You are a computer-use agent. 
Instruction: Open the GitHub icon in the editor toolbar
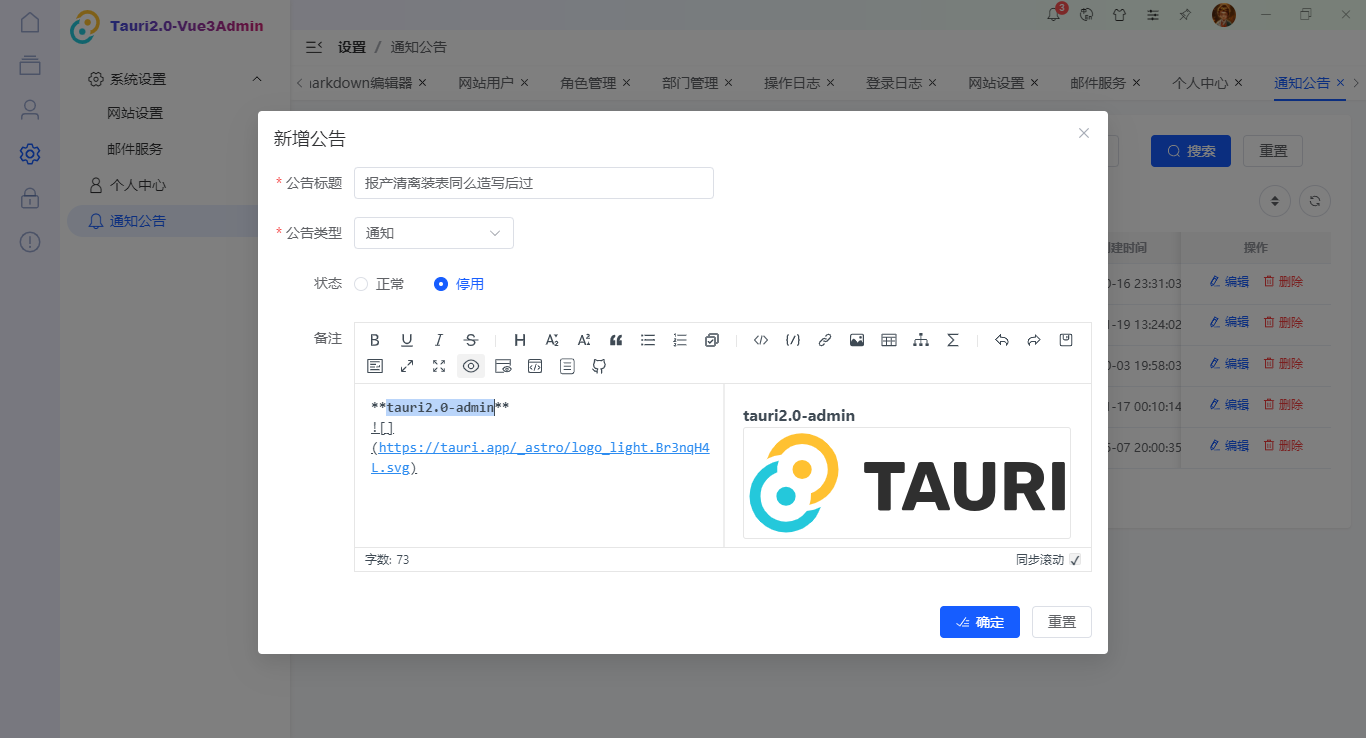tap(598, 366)
